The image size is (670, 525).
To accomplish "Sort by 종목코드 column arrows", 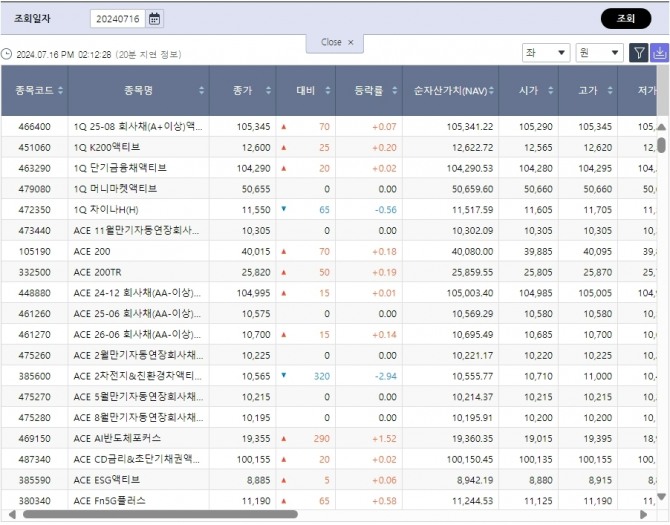I will (x=61, y=91).
